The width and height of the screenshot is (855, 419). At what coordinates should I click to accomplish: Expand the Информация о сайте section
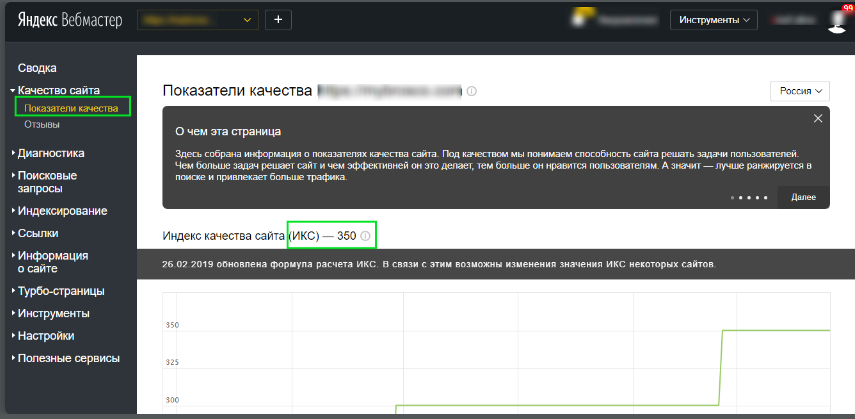[x=50, y=262]
